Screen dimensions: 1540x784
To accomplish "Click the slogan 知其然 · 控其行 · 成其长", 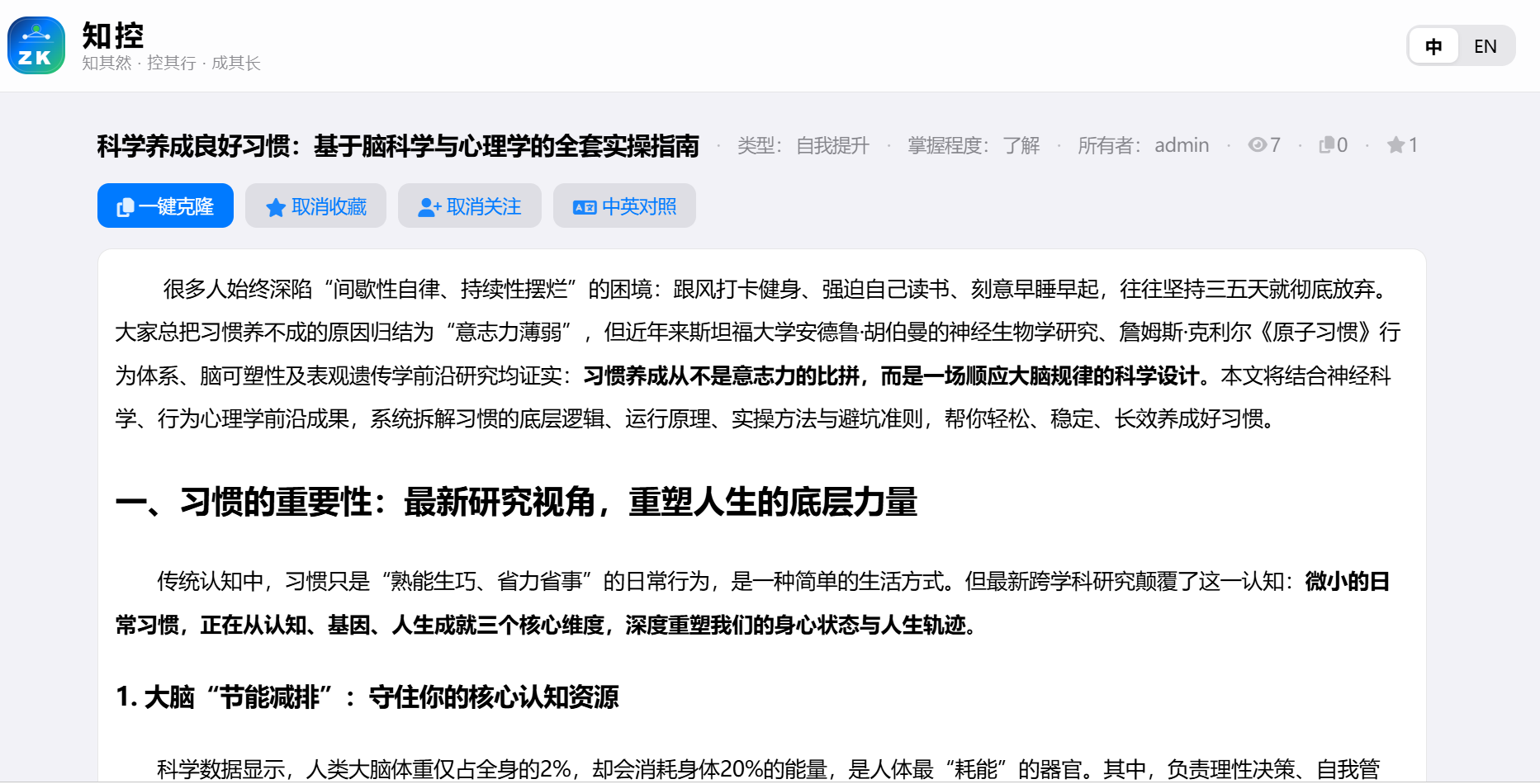I will 171,63.
